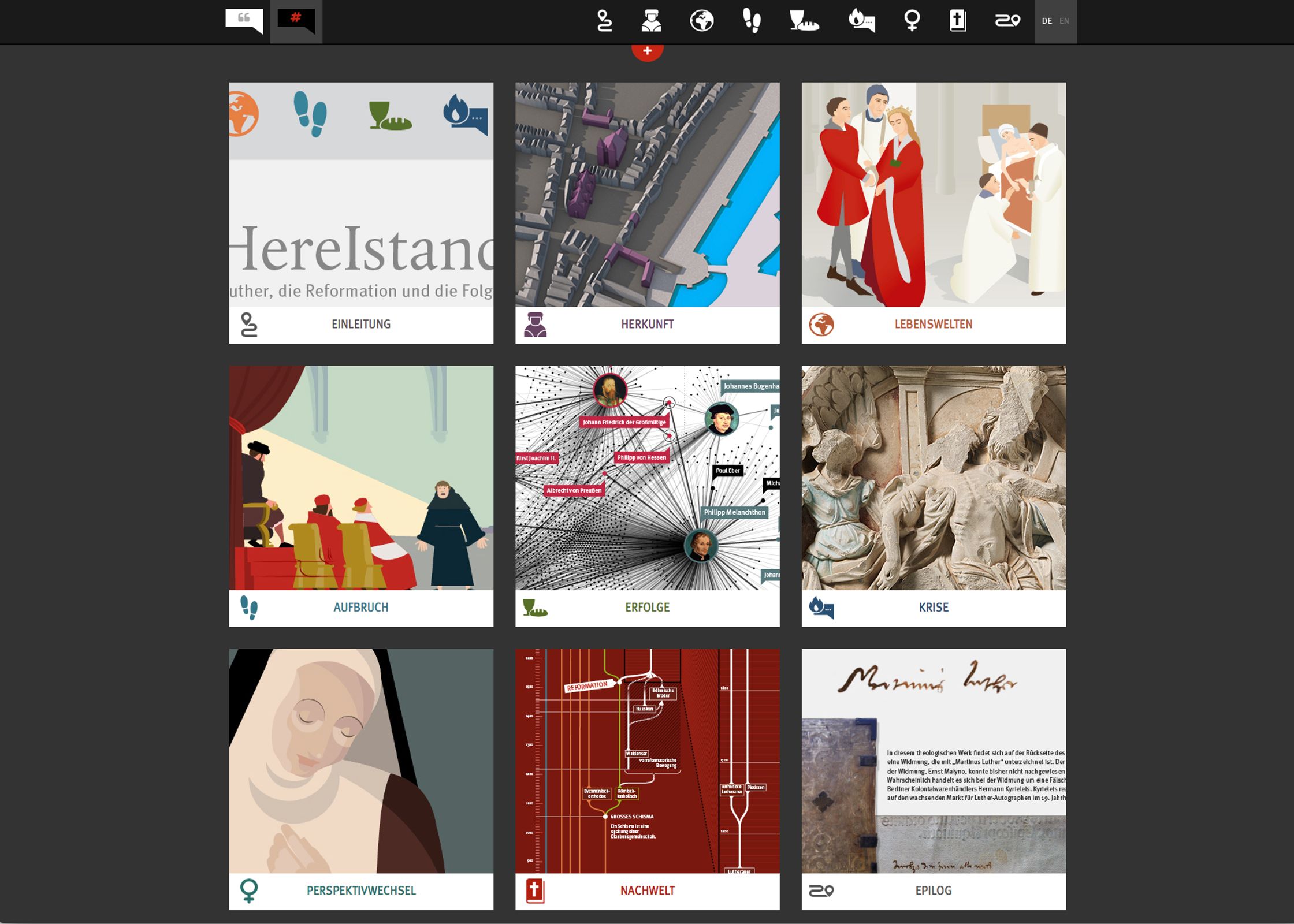
Task: Click the quote speech bubble icon
Action: coord(244,21)
